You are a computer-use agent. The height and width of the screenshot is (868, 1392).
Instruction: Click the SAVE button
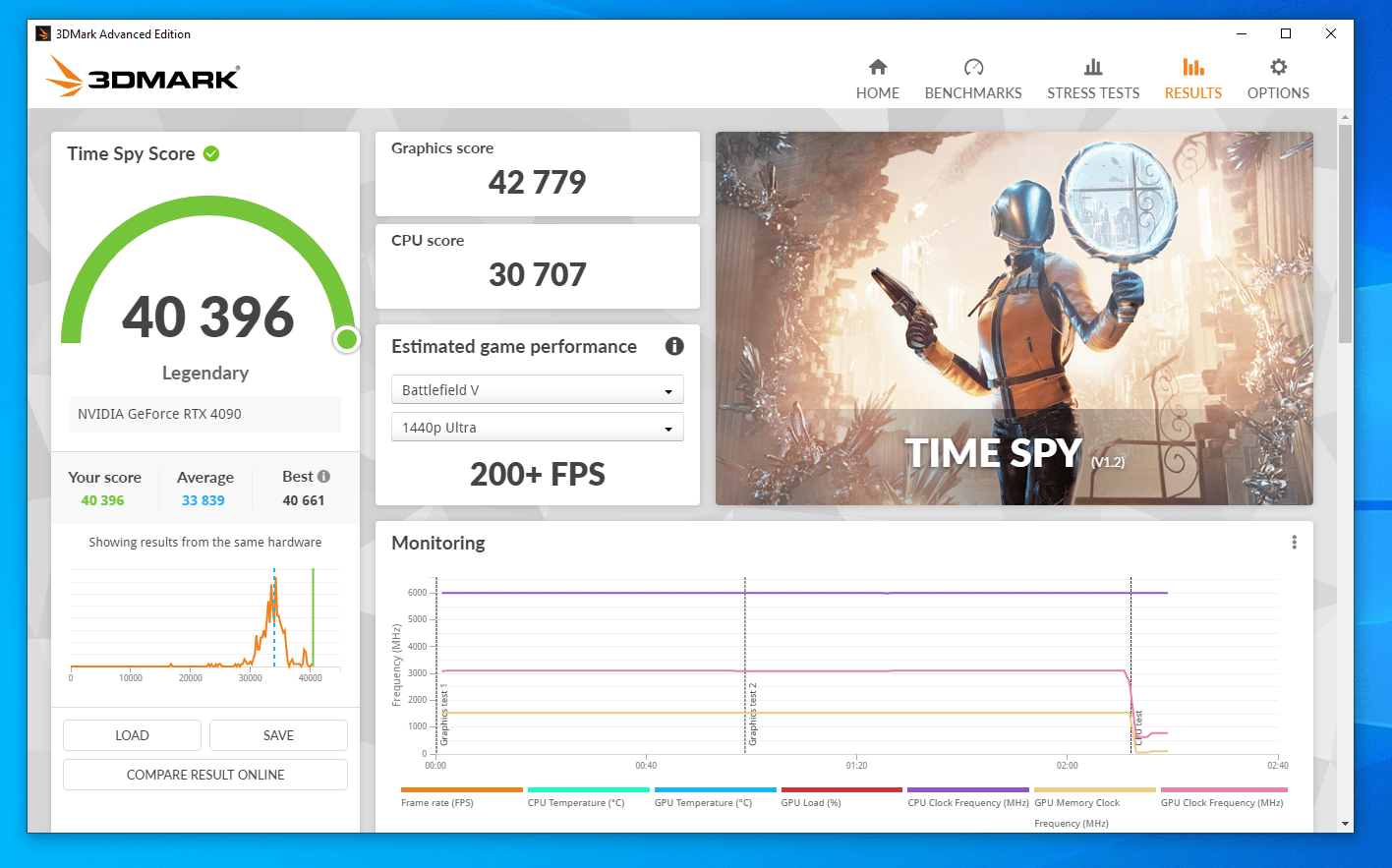(x=278, y=735)
